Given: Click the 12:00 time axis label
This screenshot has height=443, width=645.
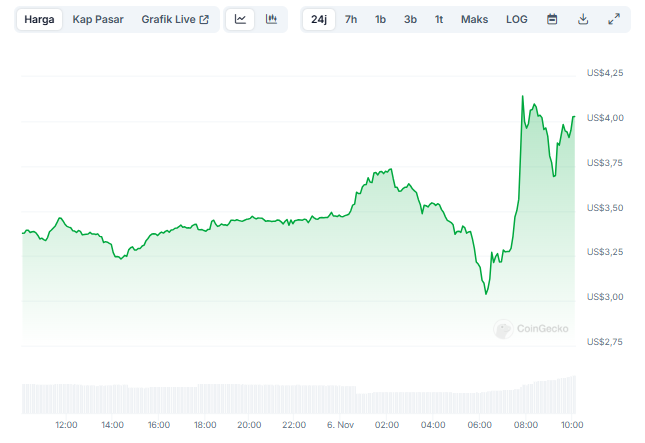Looking at the screenshot, I should [x=66, y=425].
